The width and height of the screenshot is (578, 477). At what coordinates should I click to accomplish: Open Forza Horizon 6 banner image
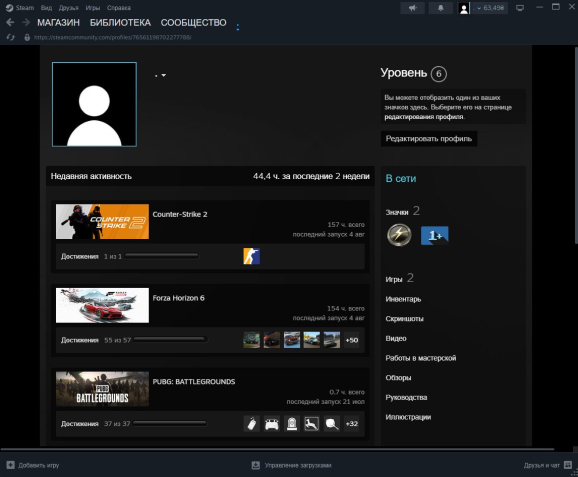tap(102, 305)
